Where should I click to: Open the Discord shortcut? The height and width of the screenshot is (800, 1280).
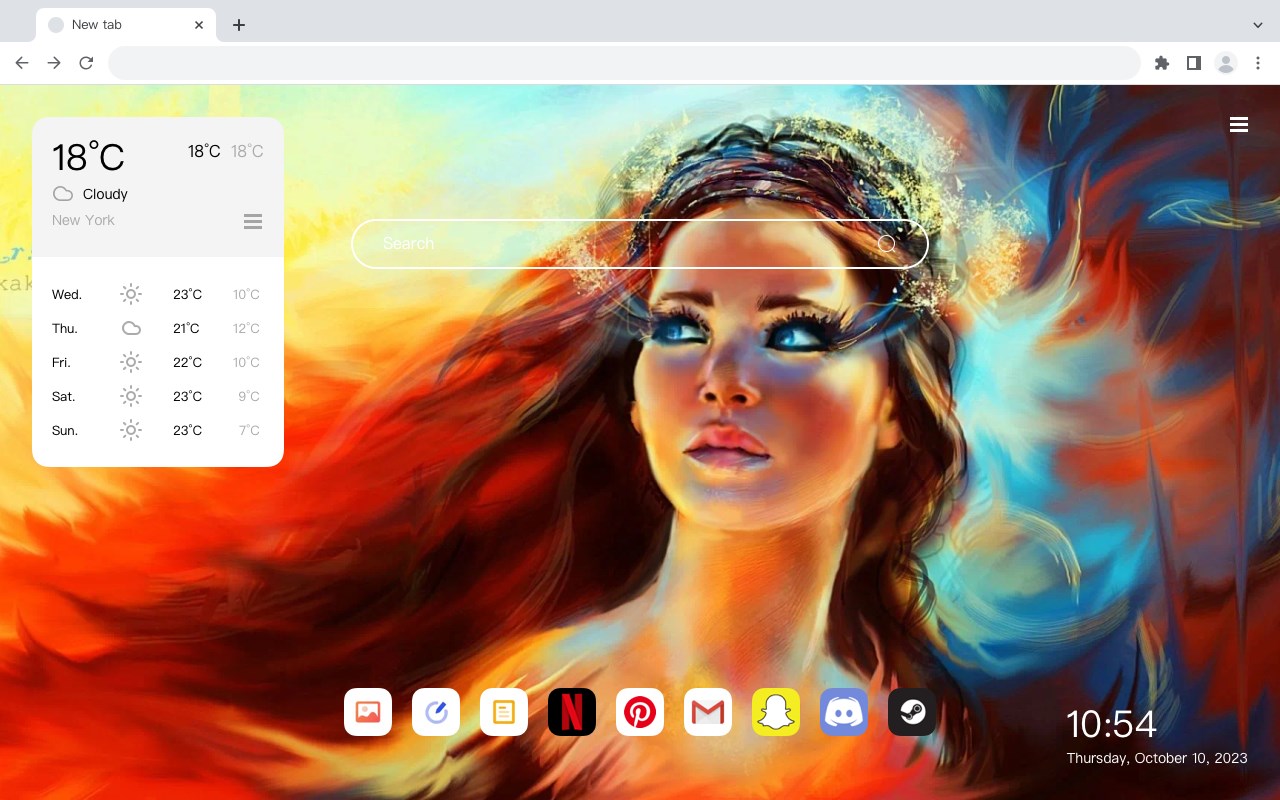click(844, 712)
